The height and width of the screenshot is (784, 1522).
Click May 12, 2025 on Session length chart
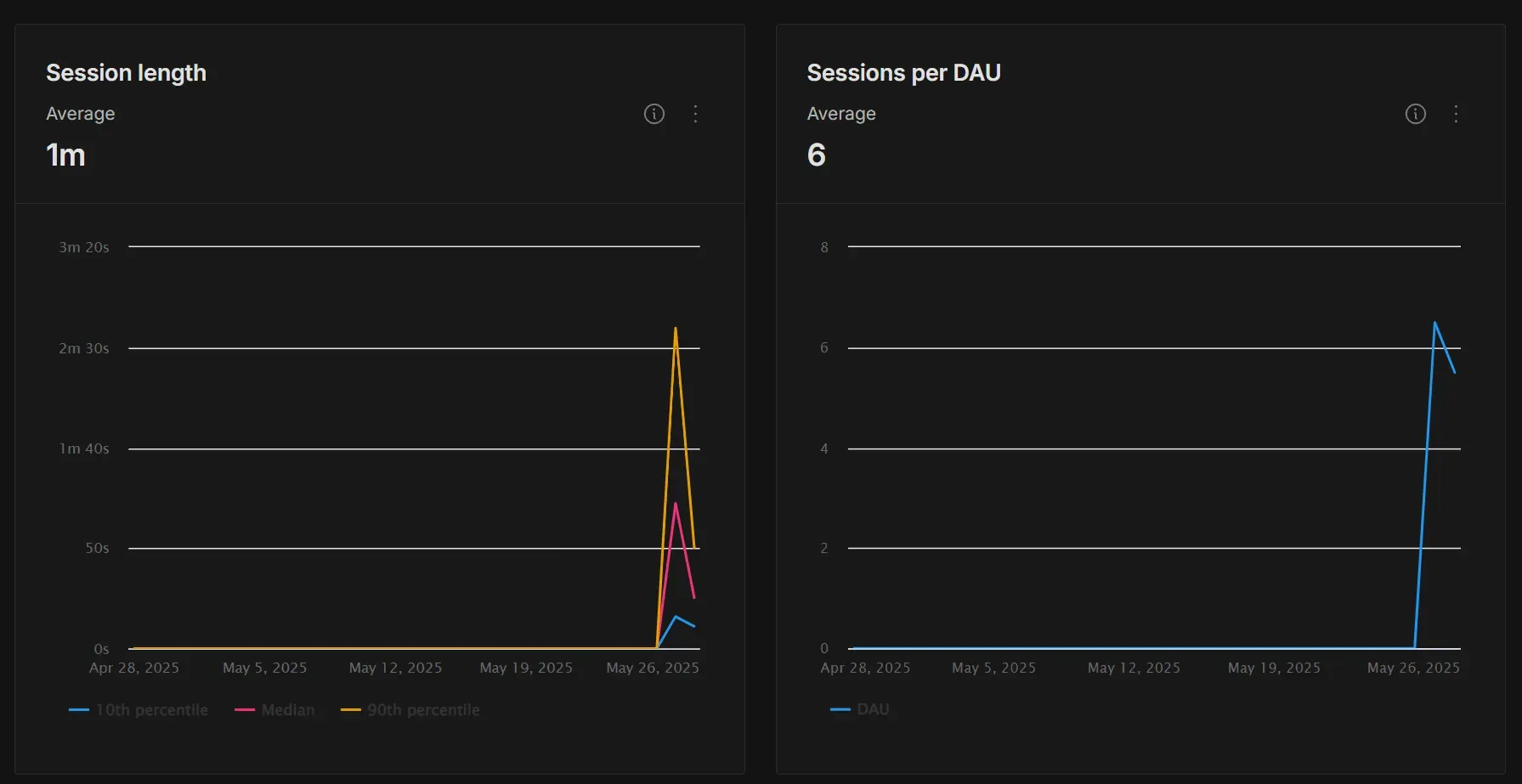[x=395, y=668]
